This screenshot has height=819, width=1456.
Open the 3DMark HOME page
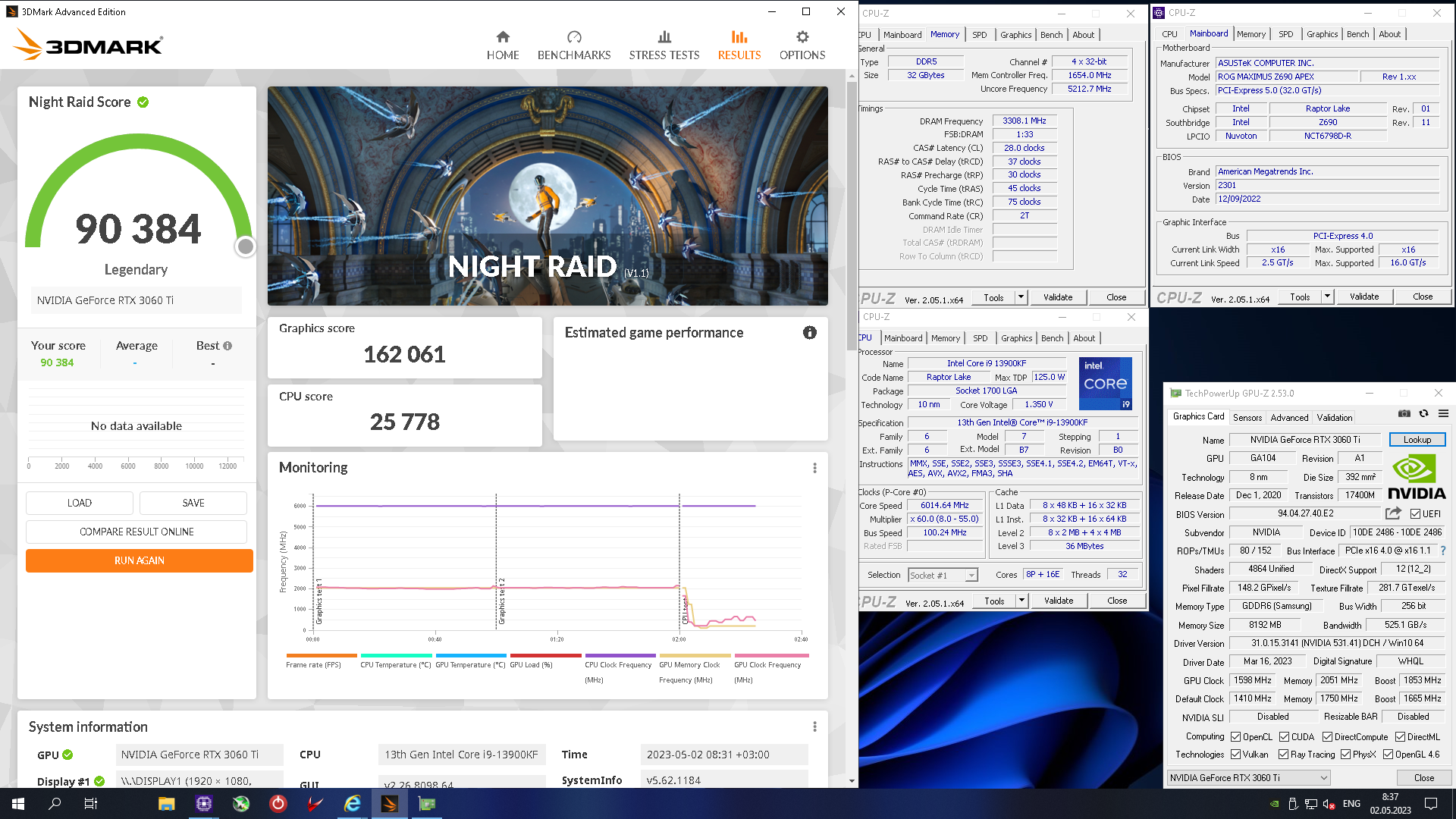(x=503, y=45)
